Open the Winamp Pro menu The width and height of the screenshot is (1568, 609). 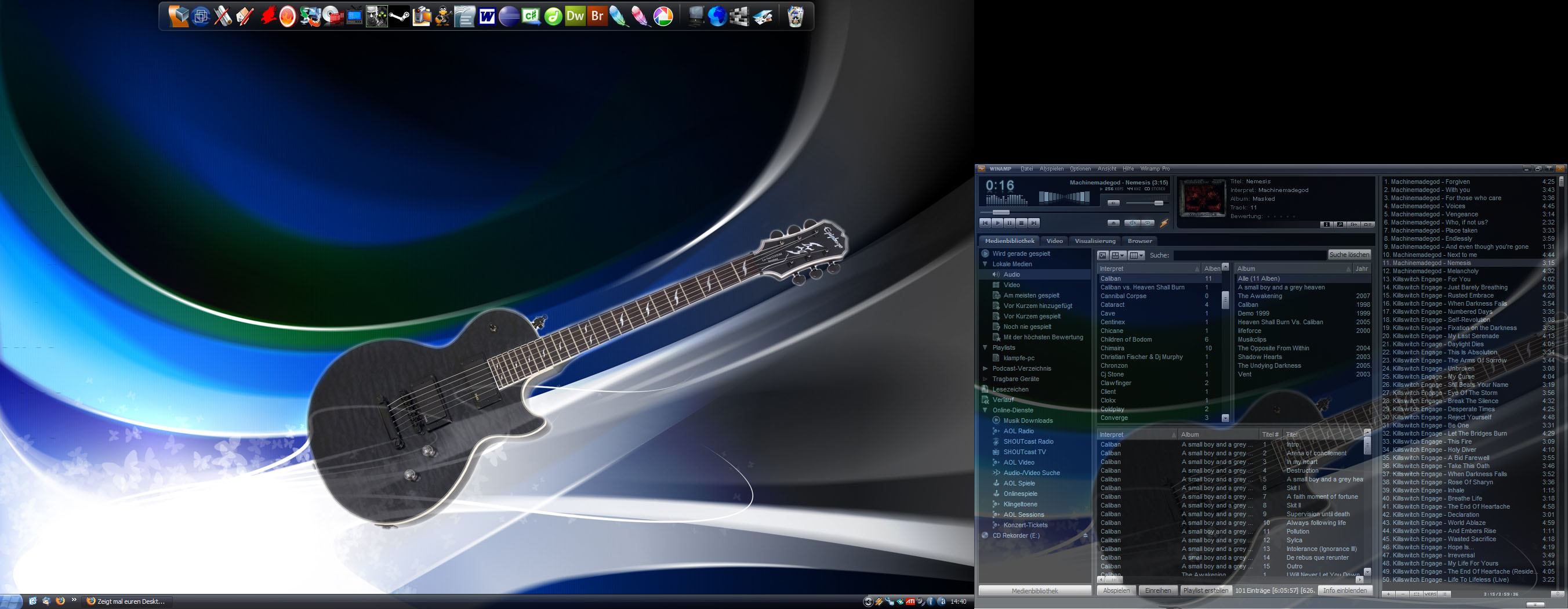(x=1155, y=169)
